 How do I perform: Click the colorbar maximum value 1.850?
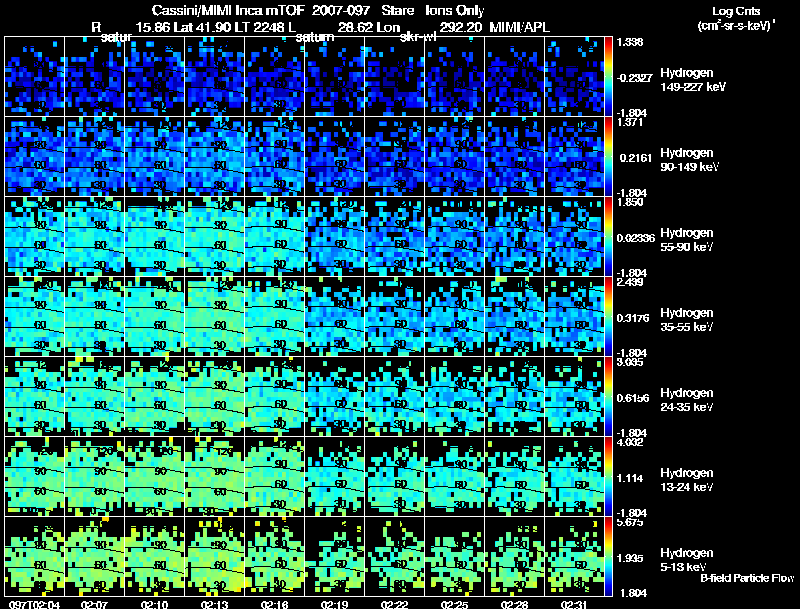pos(631,202)
